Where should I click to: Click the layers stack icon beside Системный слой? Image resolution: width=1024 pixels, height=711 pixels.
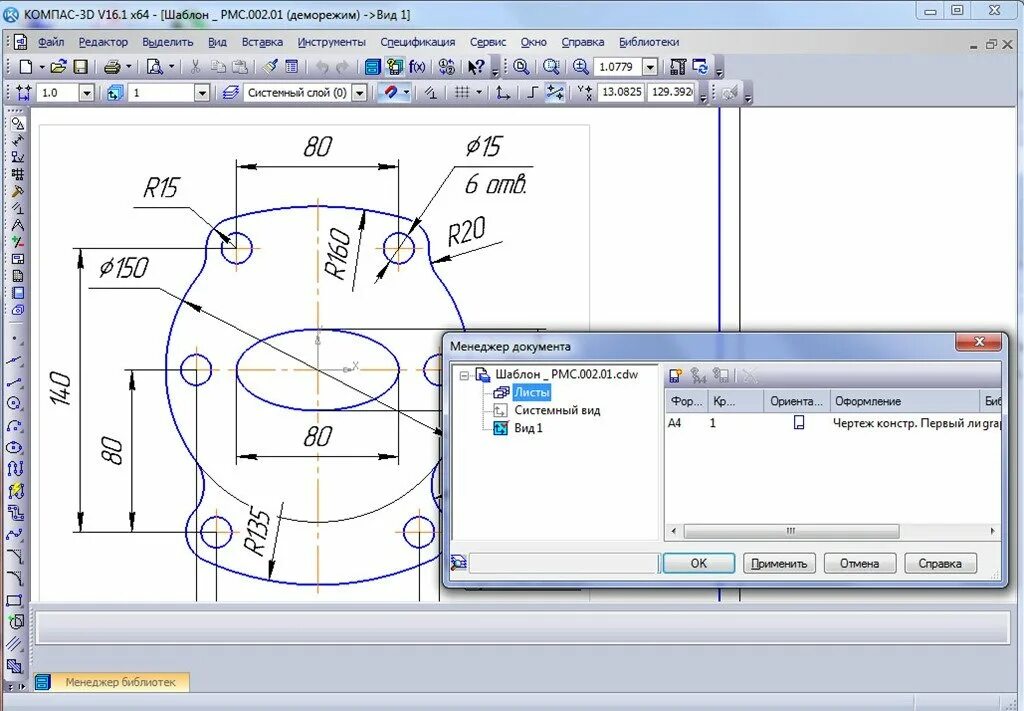(x=230, y=93)
